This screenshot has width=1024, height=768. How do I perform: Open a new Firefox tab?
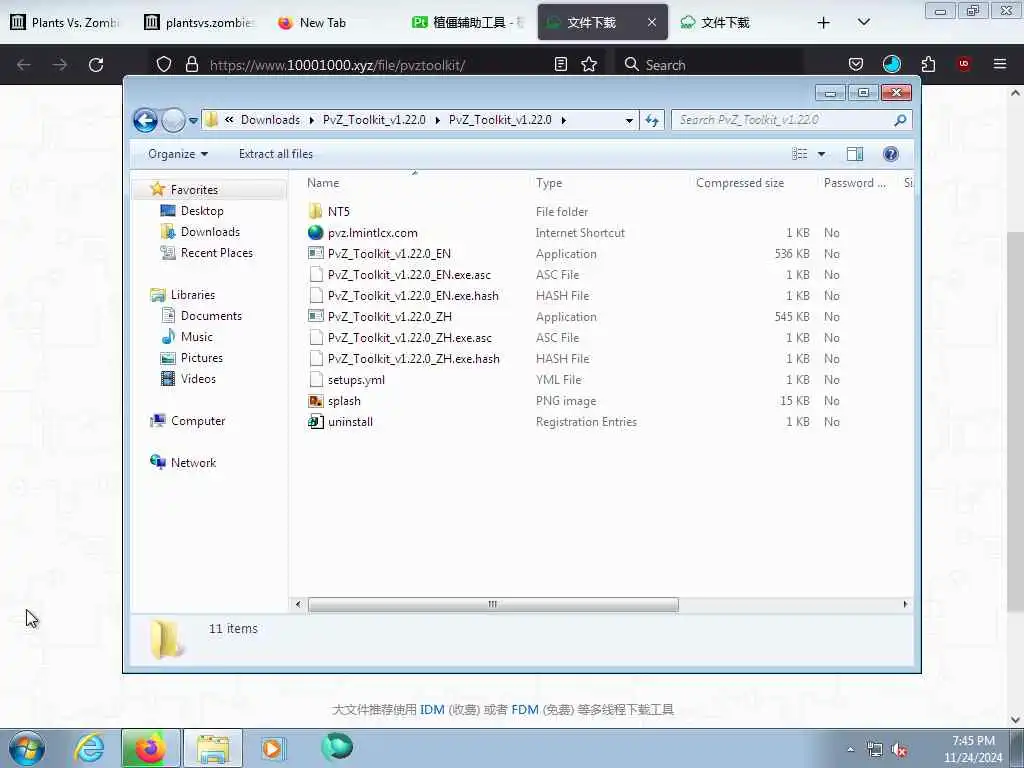point(824,23)
